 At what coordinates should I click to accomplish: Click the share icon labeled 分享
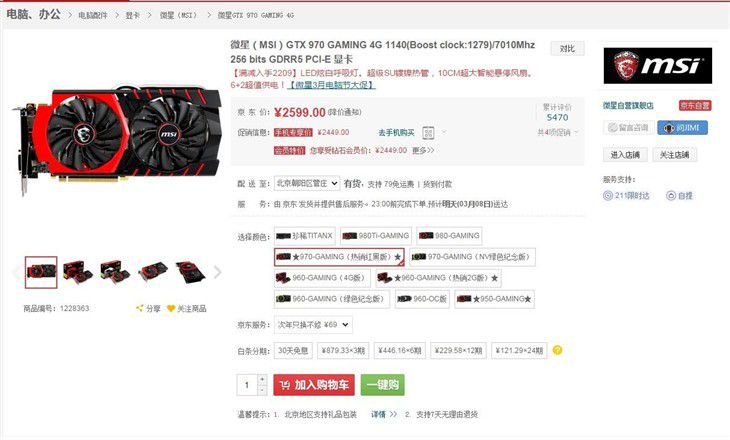[x=139, y=308]
